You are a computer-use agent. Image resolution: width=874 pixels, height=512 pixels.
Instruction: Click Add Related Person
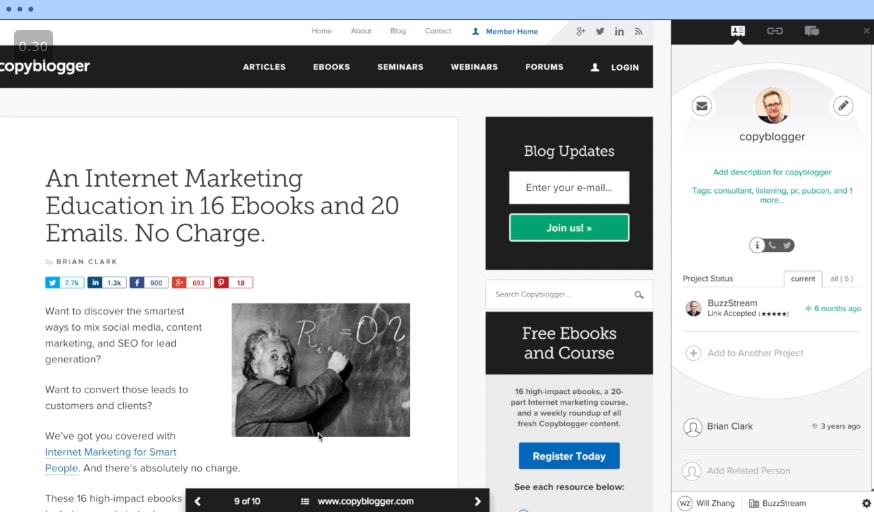point(749,471)
